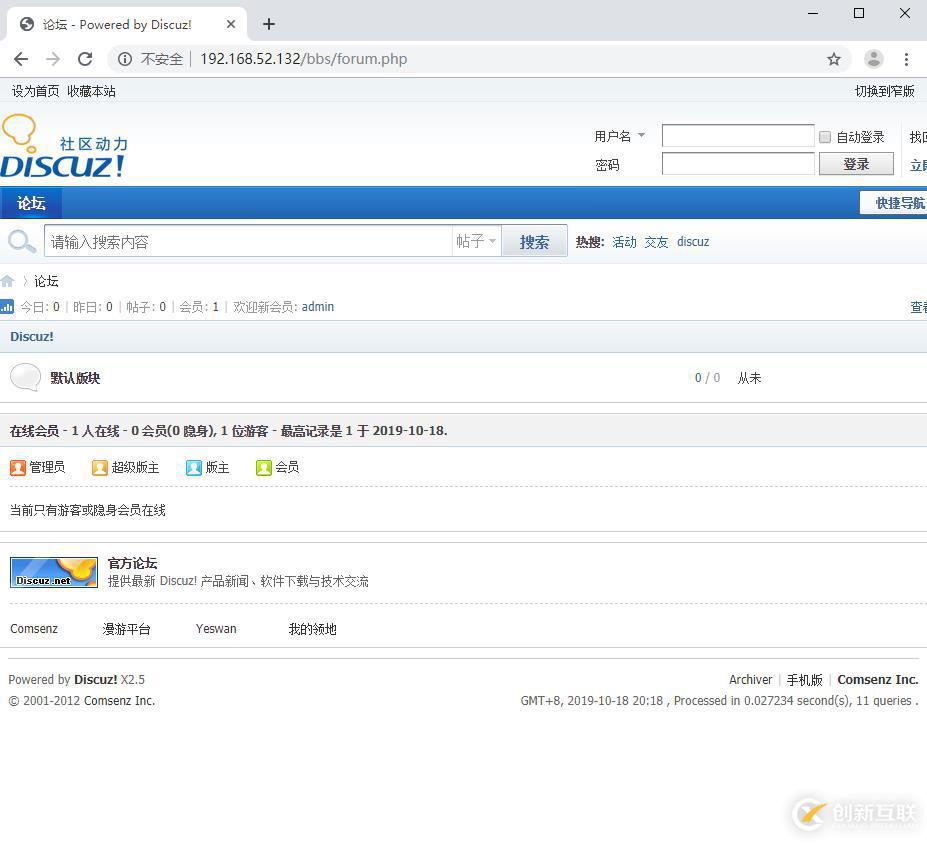
Task: Switch layout via 切换到窄版
Action: coord(884,91)
